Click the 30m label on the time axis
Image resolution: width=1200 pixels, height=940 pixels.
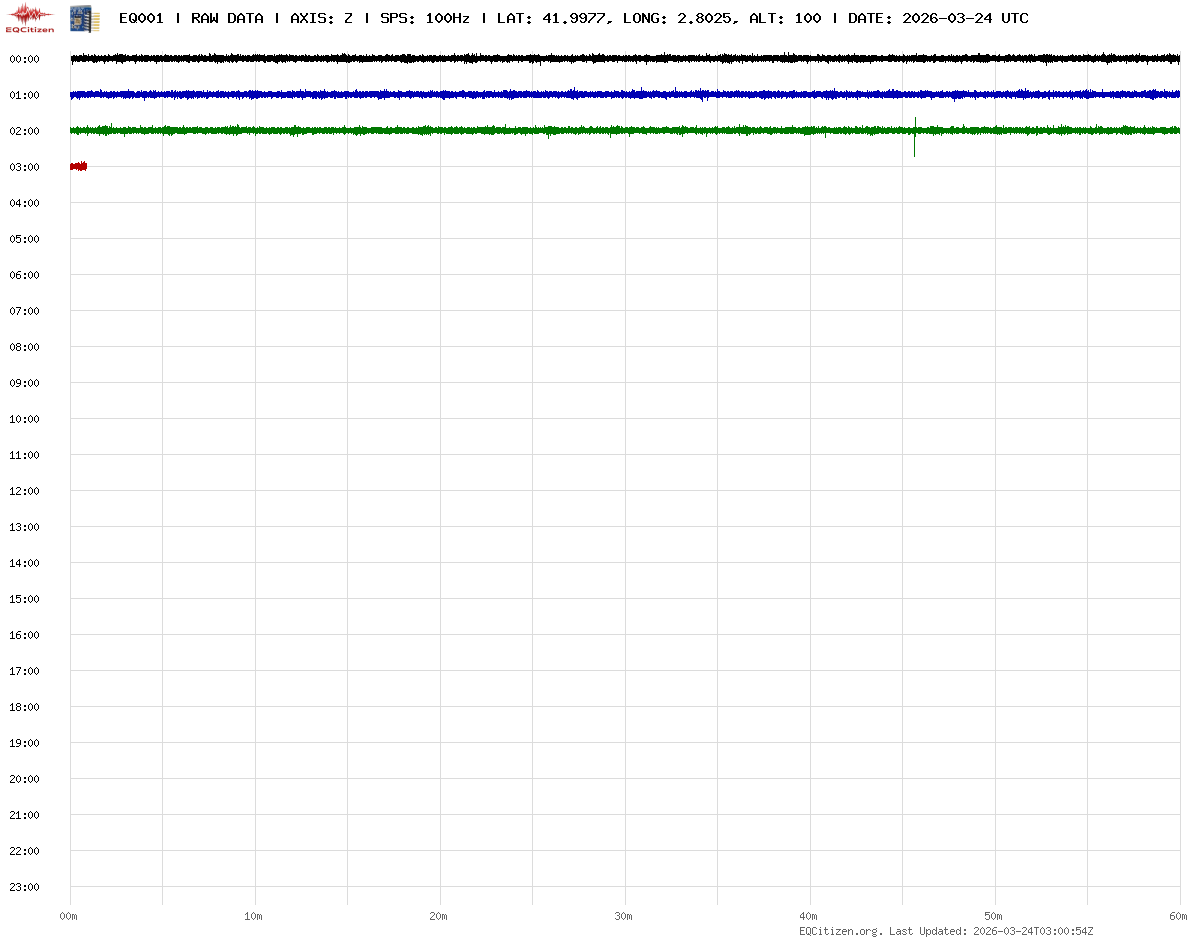624,916
